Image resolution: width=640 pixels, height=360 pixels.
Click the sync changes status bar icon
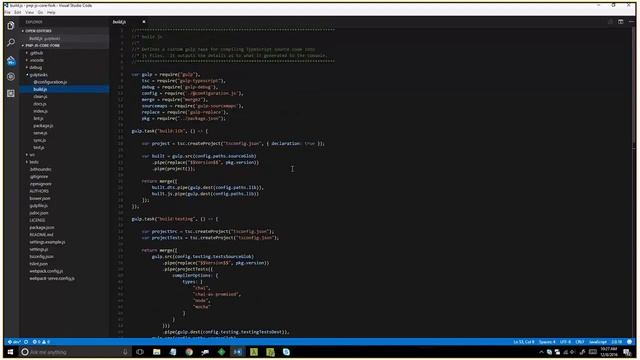tap(26, 342)
